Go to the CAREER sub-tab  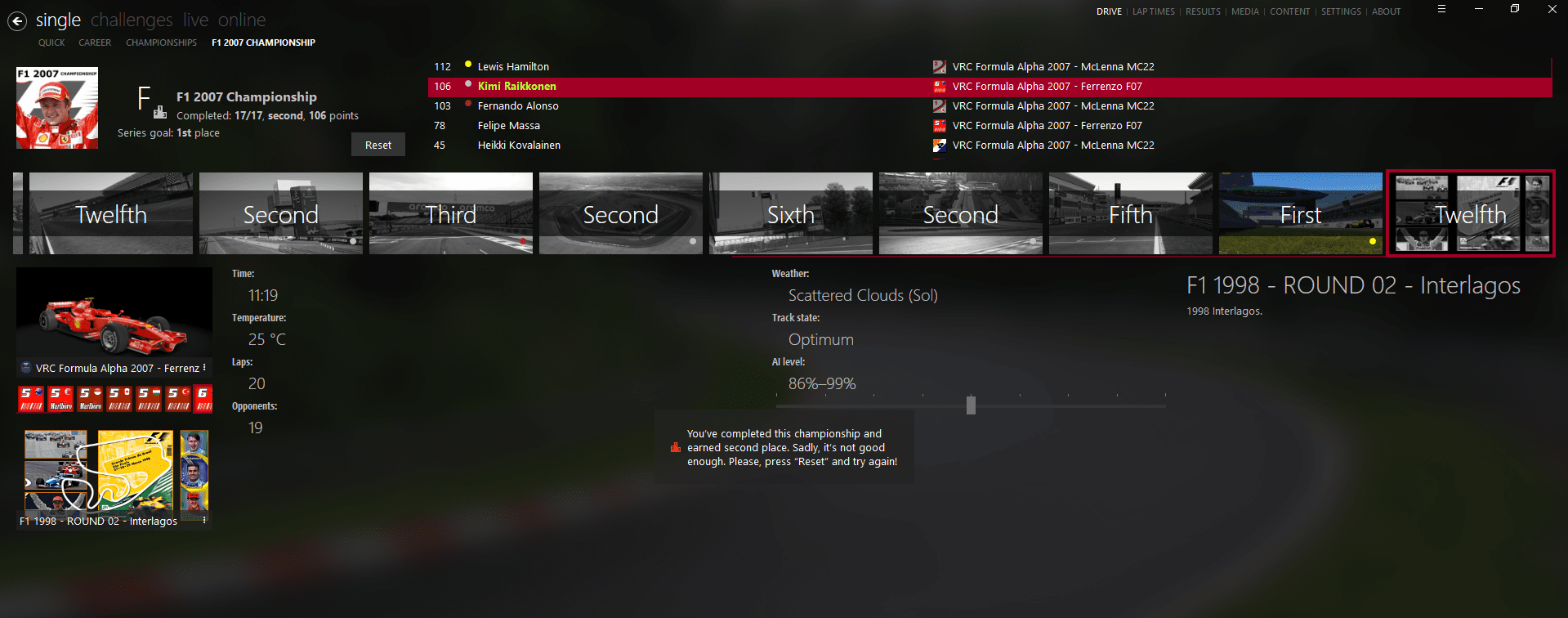point(95,43)
